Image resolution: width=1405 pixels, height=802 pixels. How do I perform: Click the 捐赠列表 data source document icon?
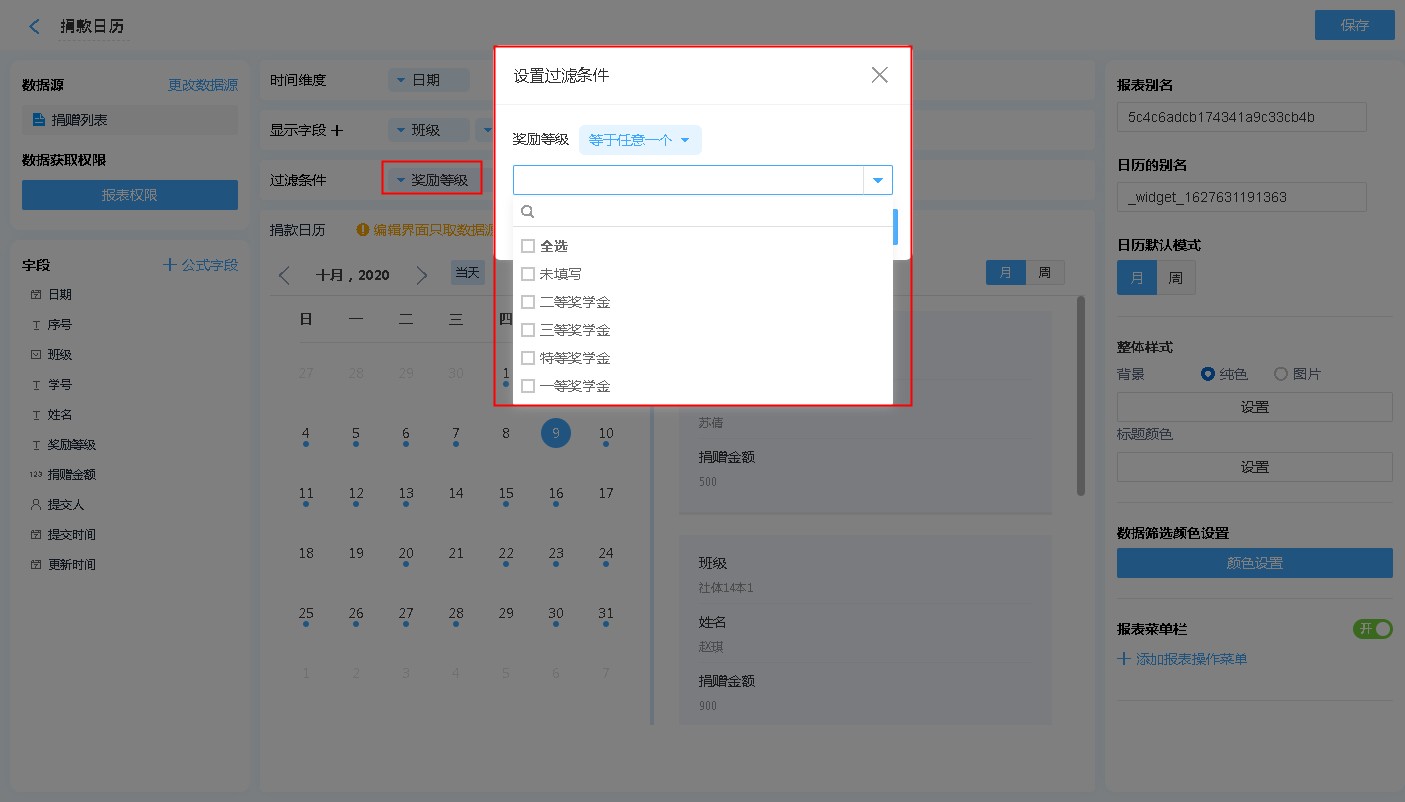tap(39, 120)
